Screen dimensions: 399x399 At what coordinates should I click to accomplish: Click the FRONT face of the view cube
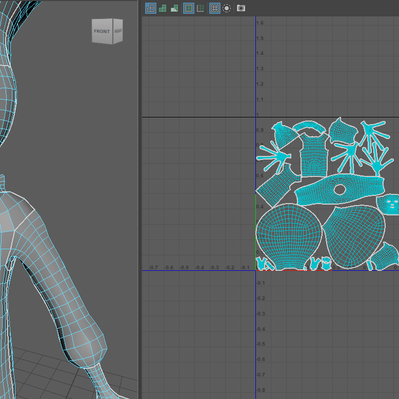102,31
